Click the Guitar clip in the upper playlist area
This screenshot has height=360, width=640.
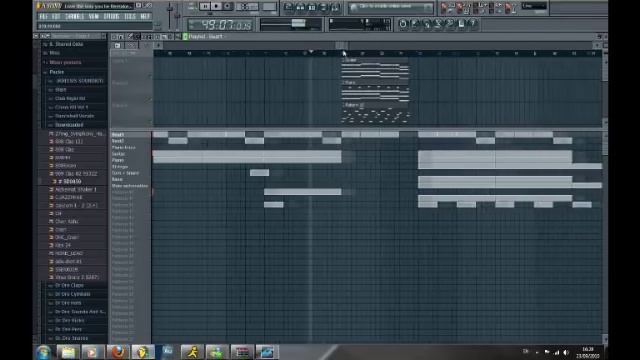pos(375,68)
